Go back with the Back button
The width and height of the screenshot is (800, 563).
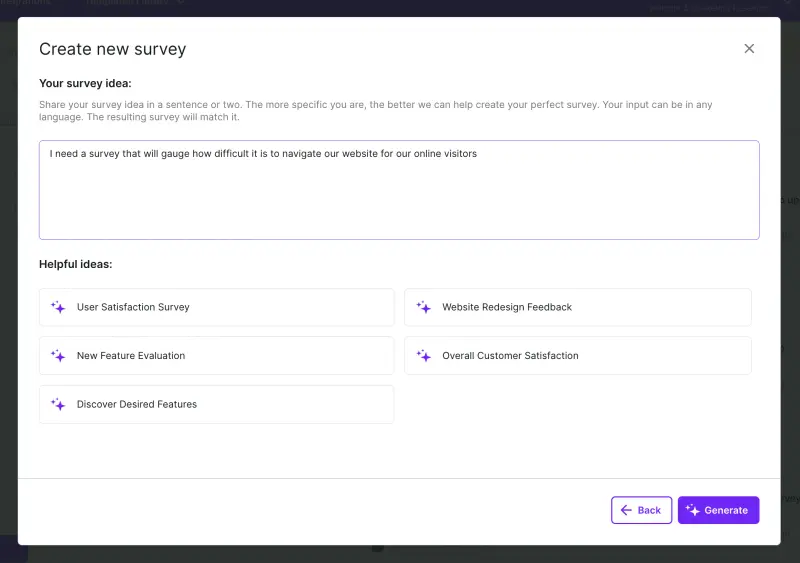tap(641, 510)
